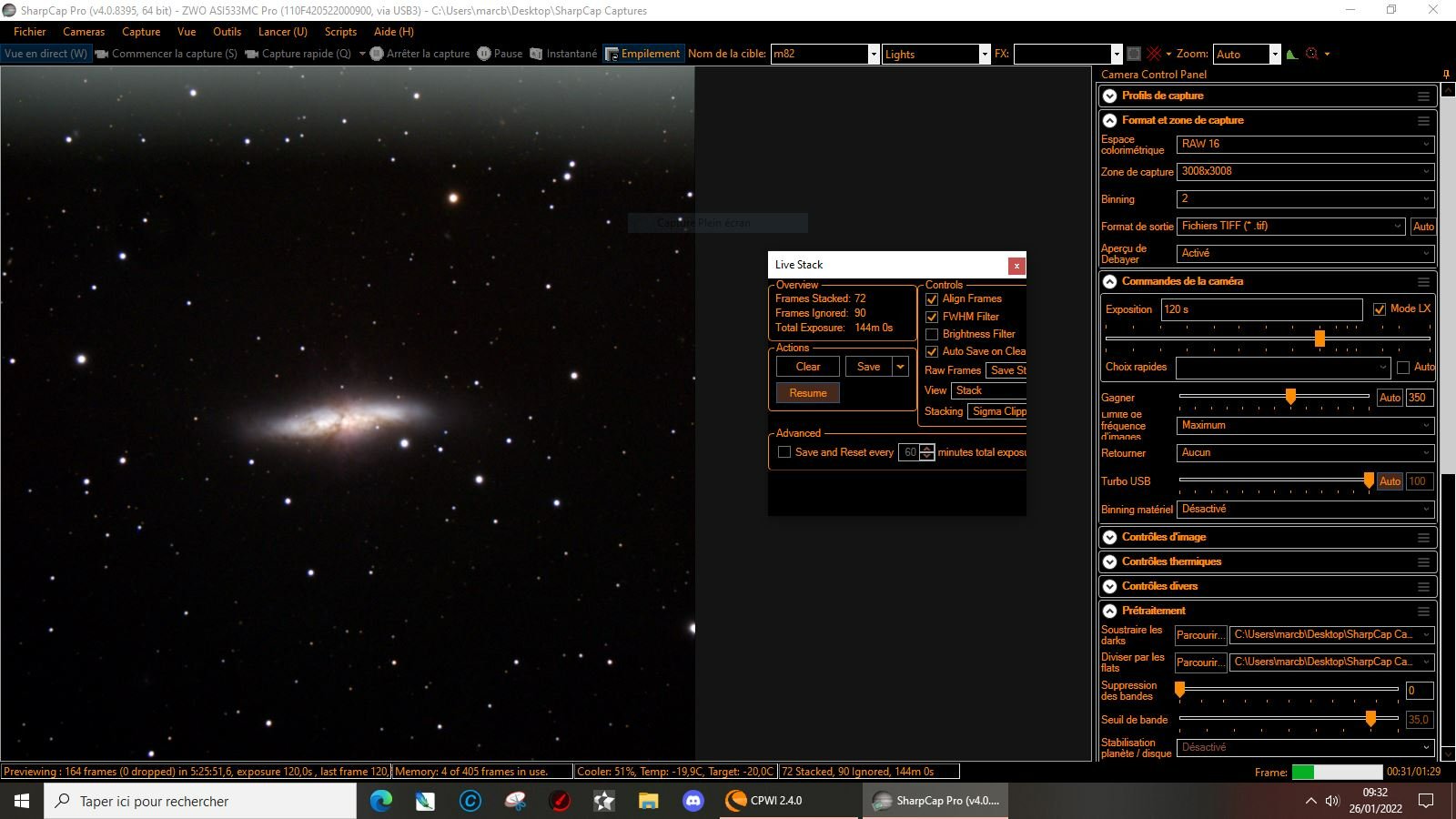Enable the Brightness Filter checkbox
The image size is (1456, 819).
click(932, 334)
